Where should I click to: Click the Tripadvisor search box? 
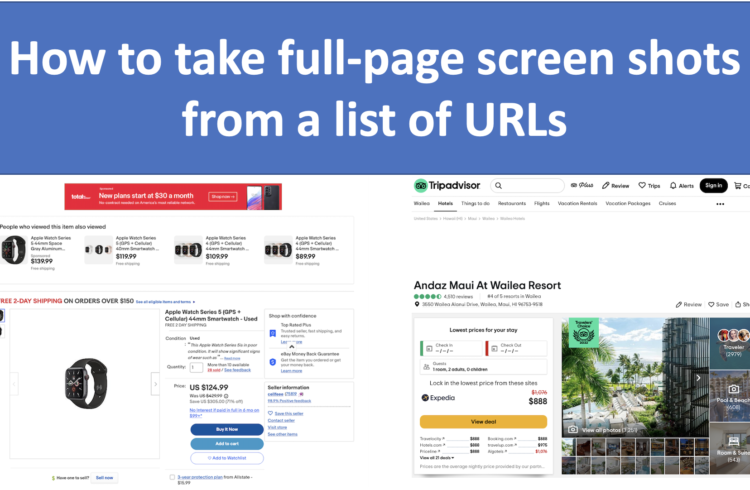[x=528, y=185]
